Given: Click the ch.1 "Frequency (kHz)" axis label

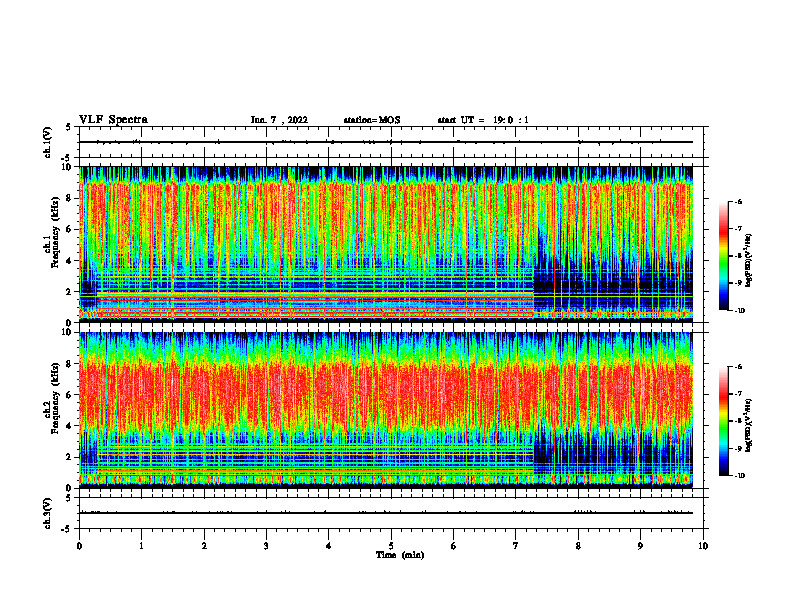Looking at the screenshot, I should [55, 233].
